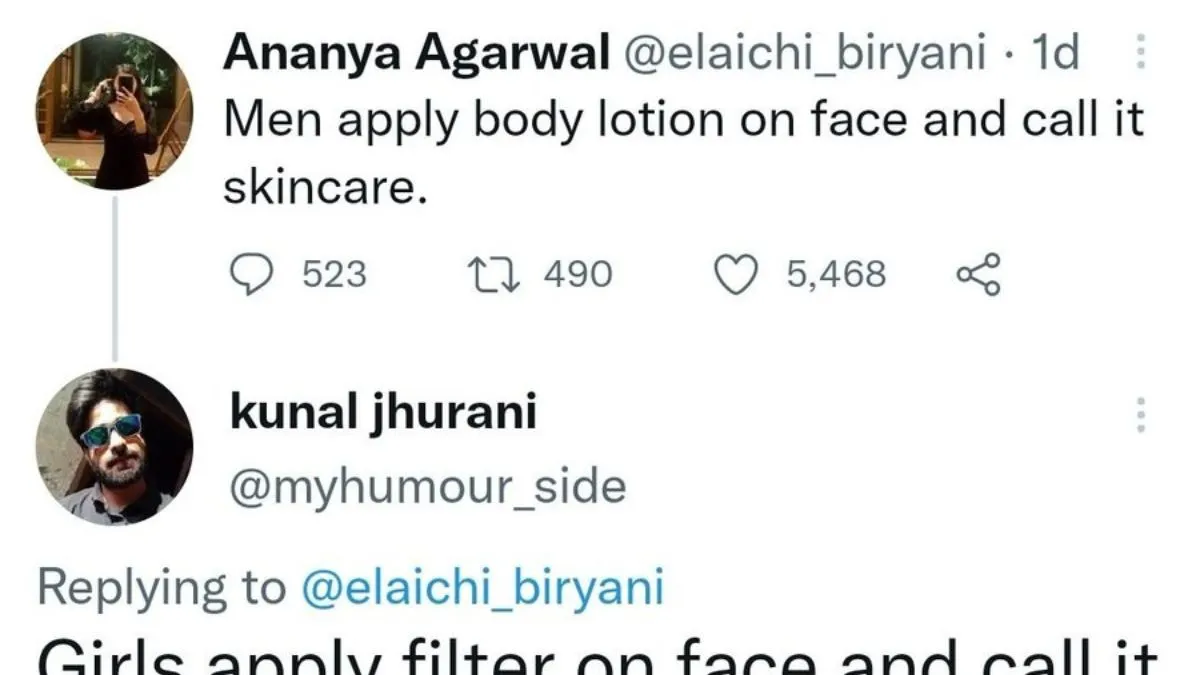Click @elaichi_biryani in the Replying to line
The height and width of the screenshot is (675, 1200).
[x=482, y=589]
